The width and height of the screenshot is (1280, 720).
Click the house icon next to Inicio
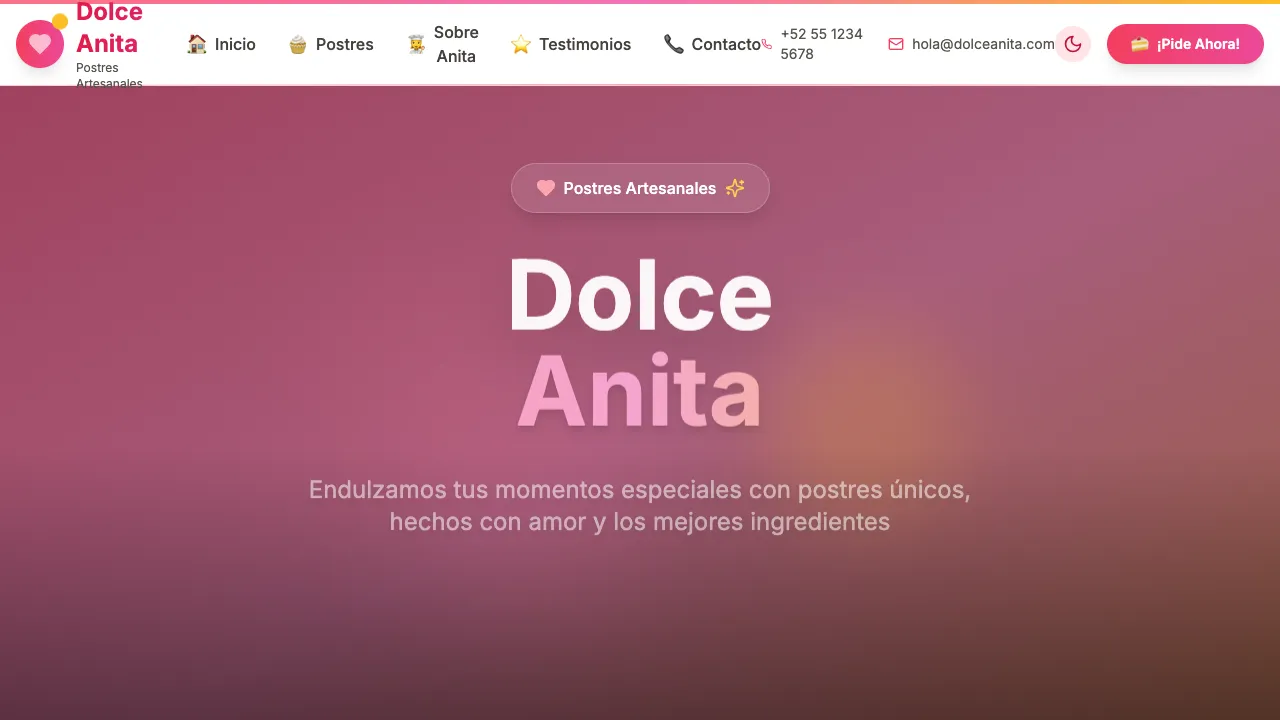[x=196, y=44]
